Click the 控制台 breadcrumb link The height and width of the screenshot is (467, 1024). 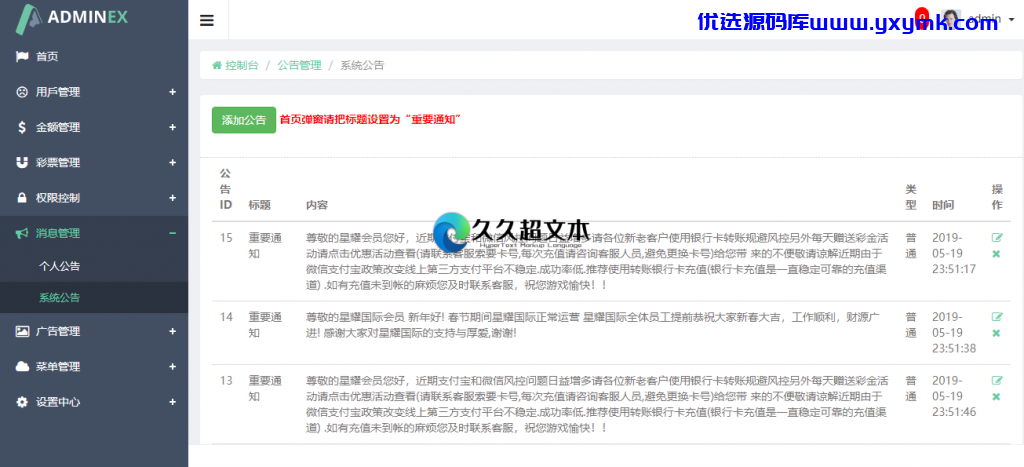click(242, 65)
